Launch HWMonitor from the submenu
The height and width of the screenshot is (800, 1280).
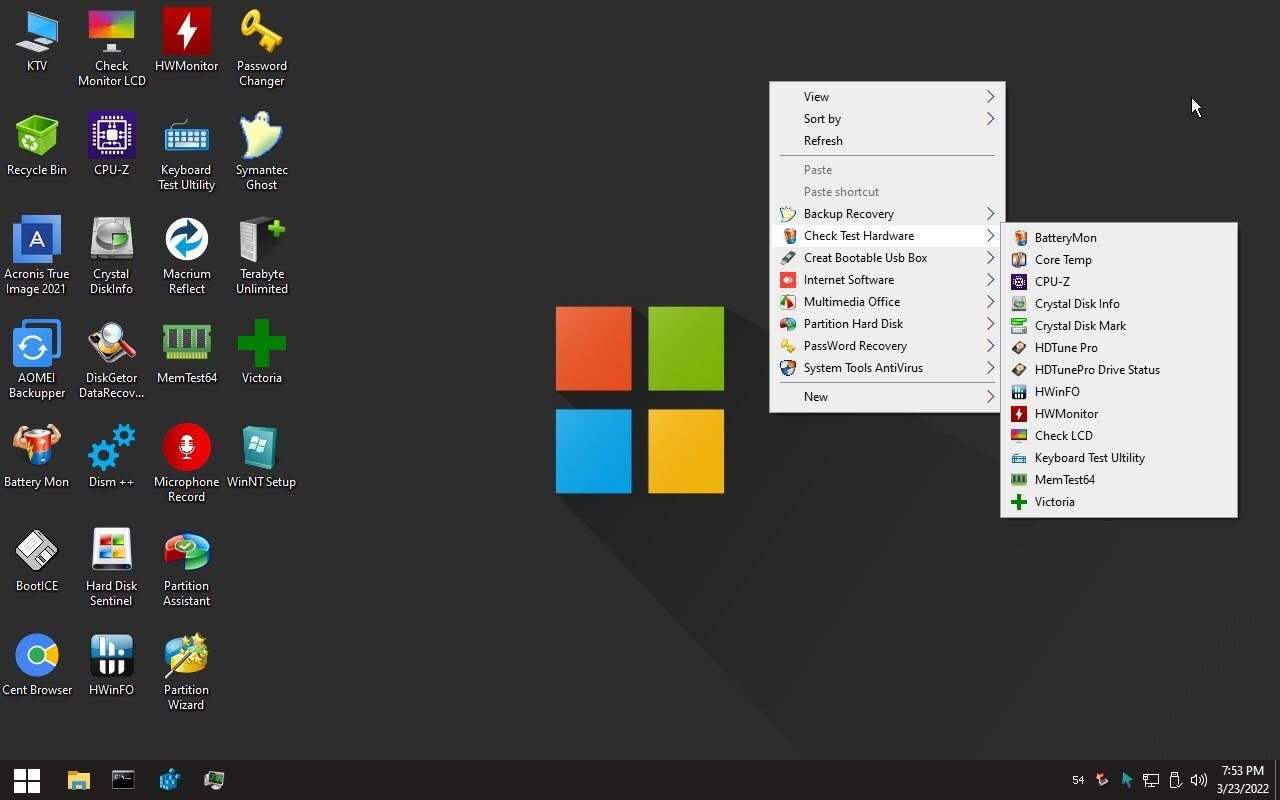1119,414
